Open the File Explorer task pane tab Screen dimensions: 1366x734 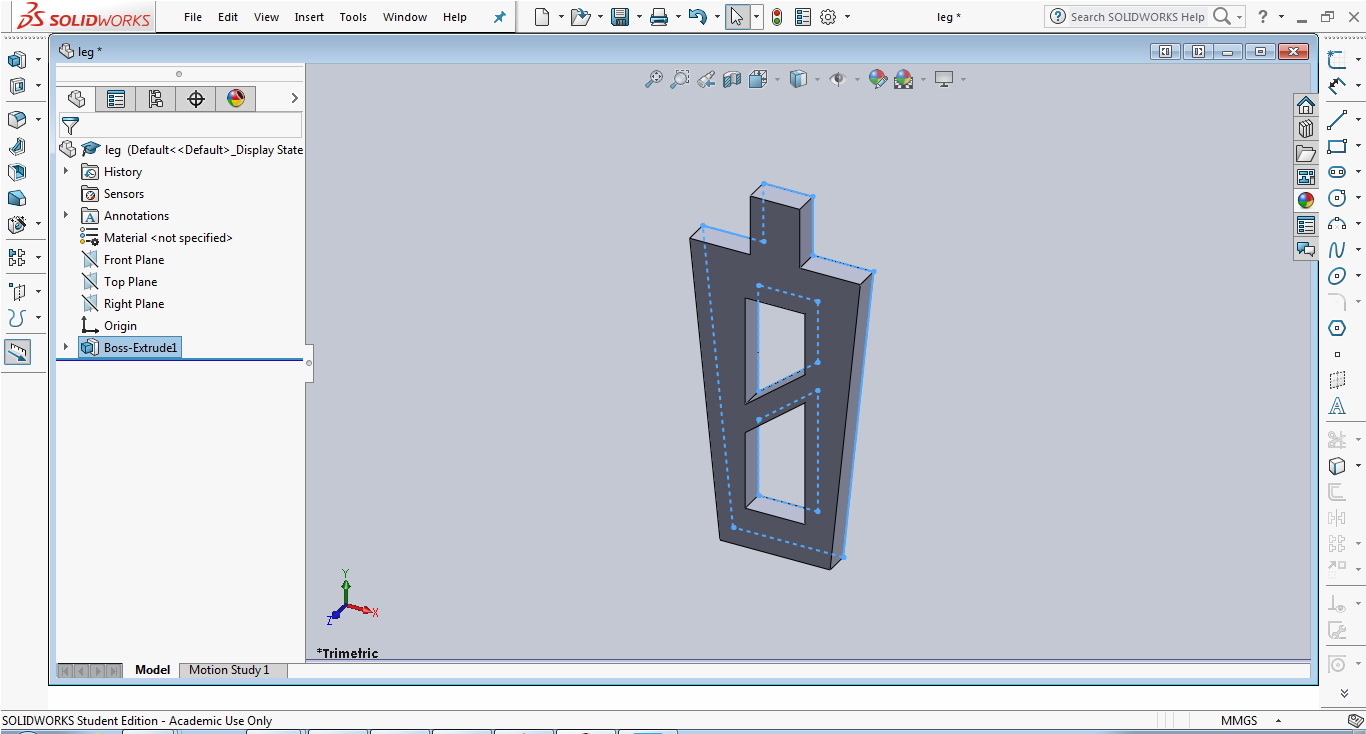click(x=1306, y=153)
